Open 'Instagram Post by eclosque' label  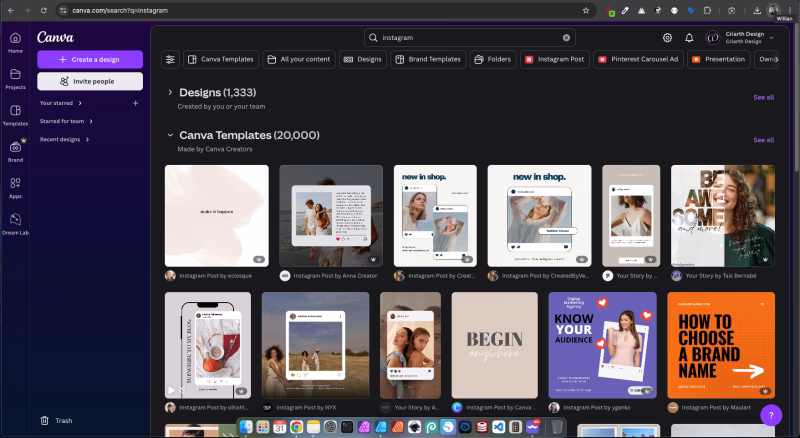tap(215, 276)
